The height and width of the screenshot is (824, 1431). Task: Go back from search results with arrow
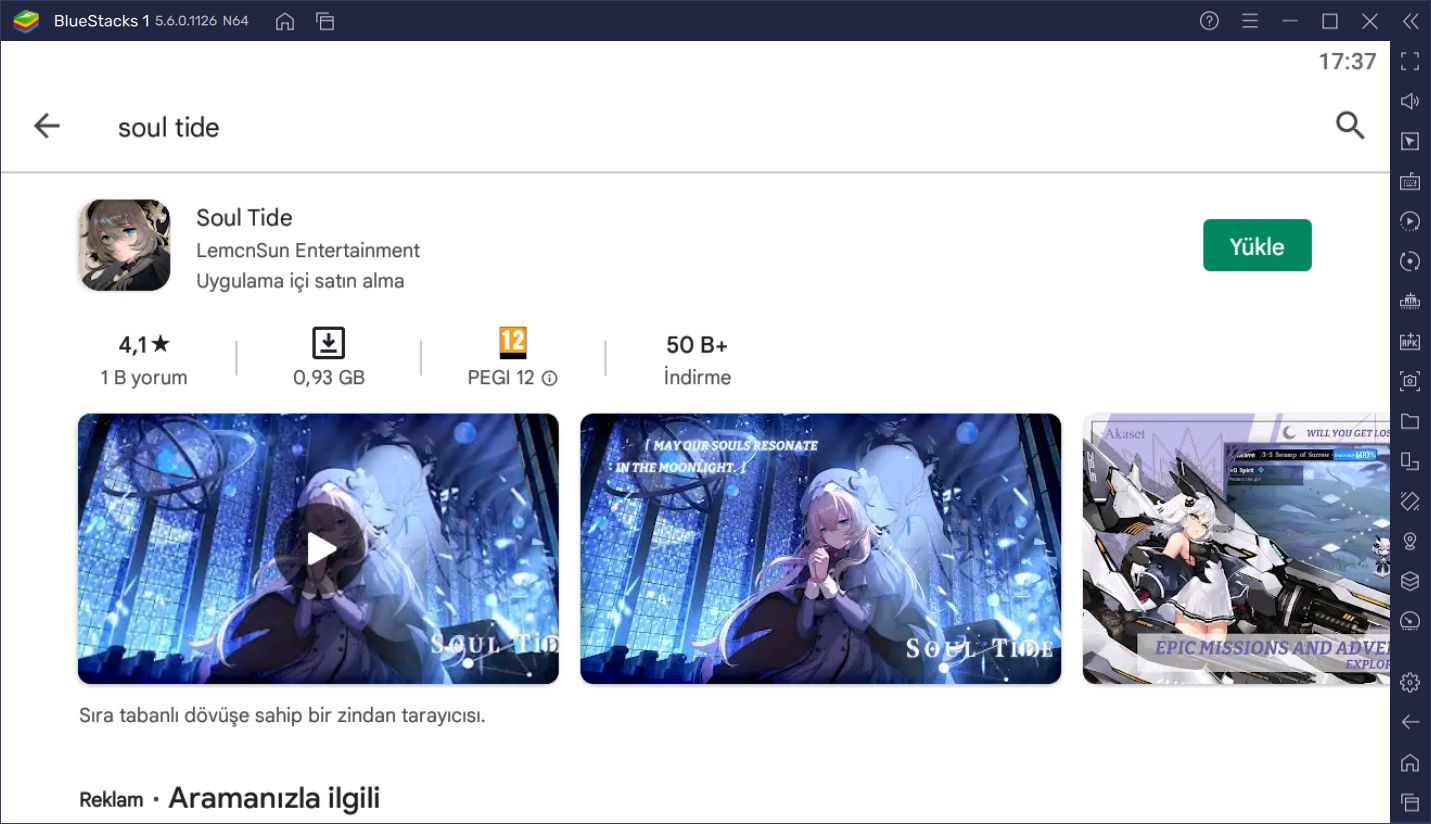coord(46,125)
